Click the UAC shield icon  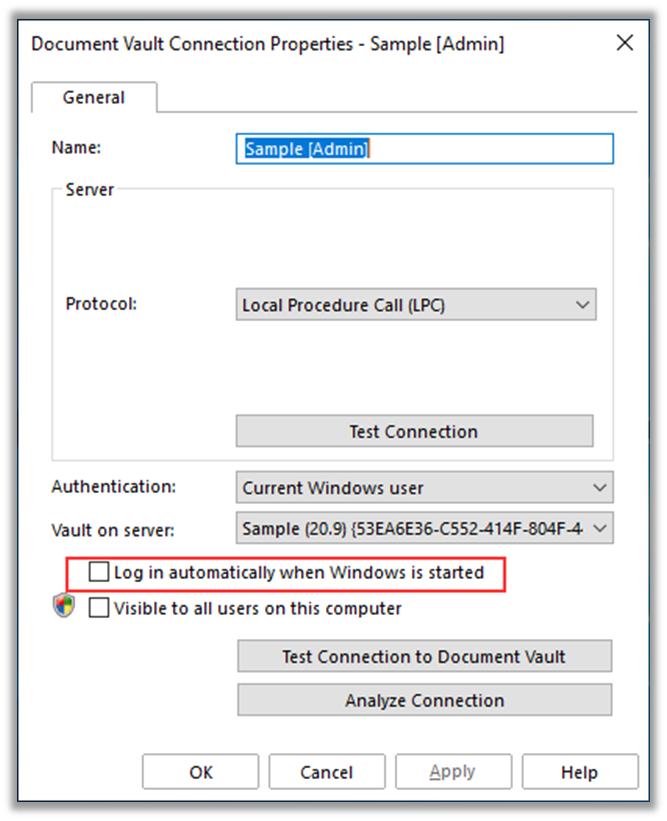[64, 606]
